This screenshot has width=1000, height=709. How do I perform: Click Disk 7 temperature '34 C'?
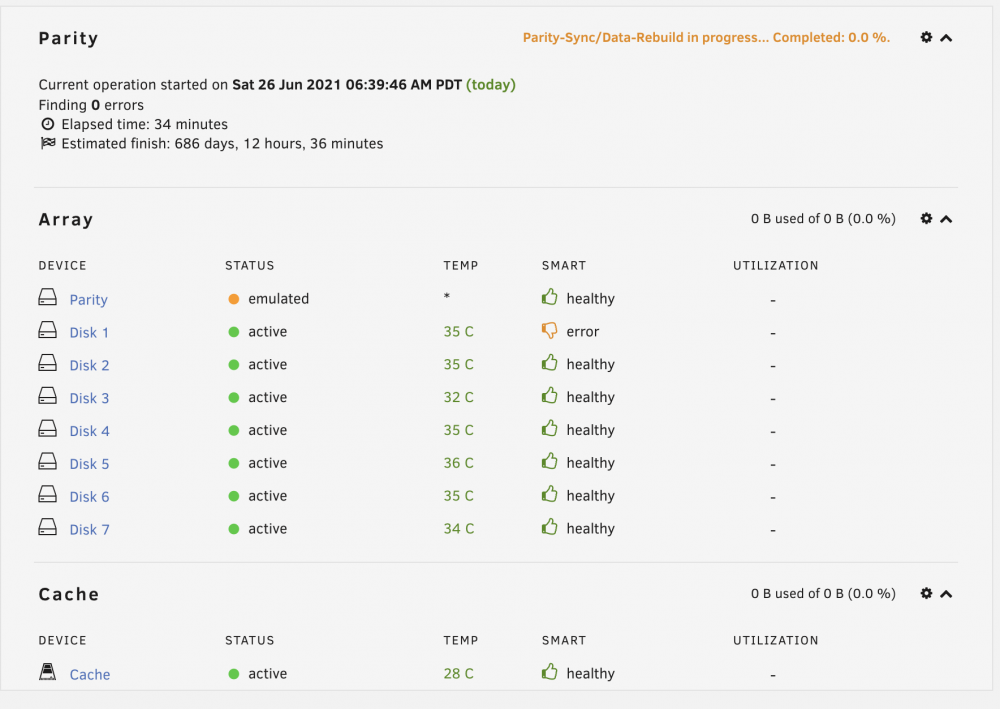tap(459, 529)
